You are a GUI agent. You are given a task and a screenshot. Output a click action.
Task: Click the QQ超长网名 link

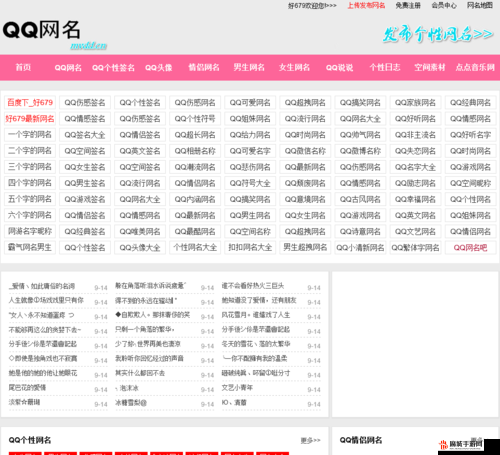tap(195, 135)
